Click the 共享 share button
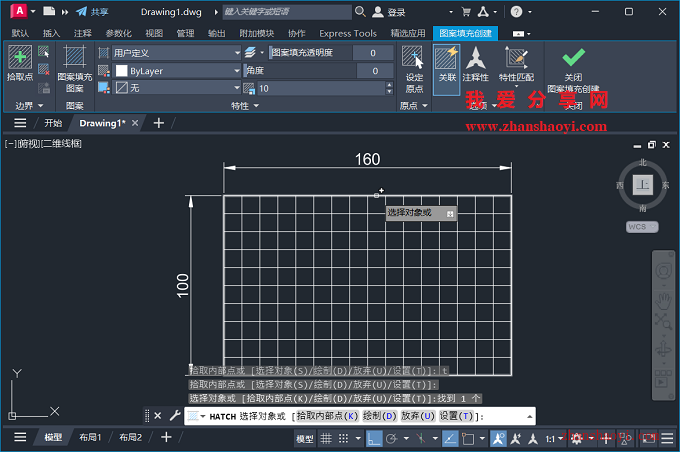 92,12
